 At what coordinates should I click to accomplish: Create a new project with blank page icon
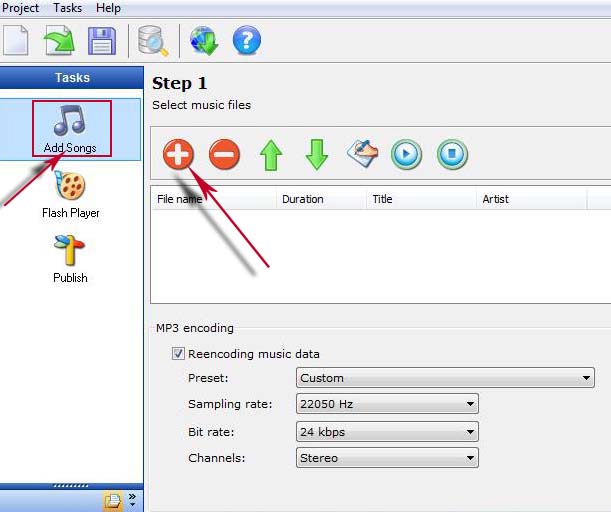click(x=15, y=41)
